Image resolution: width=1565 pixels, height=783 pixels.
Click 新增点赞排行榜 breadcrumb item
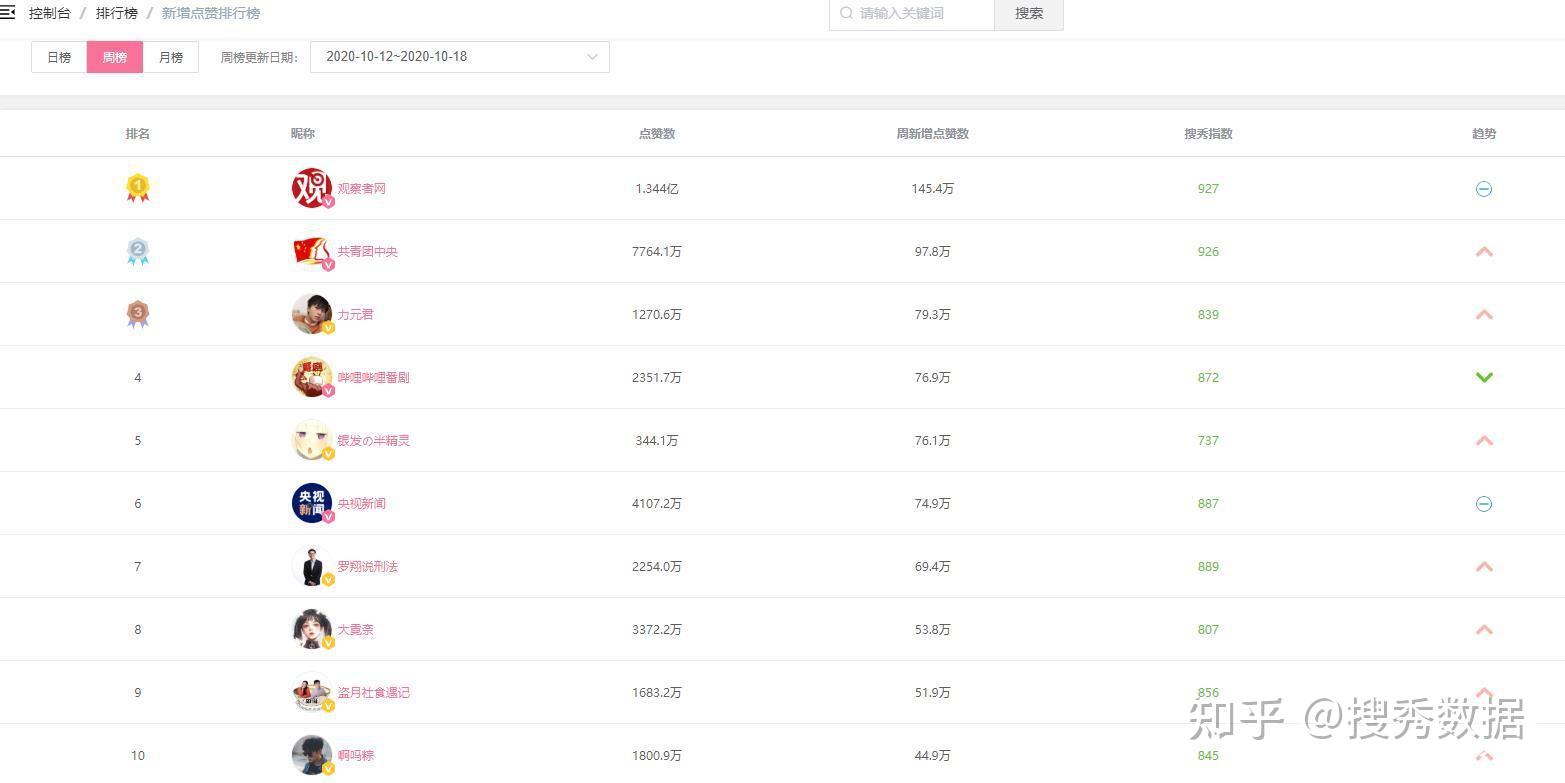211,13
